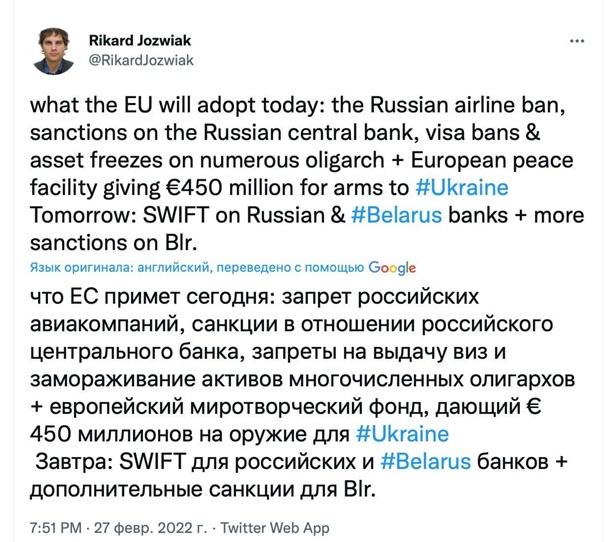610x542 pixels.
Task: Open #Ukraine hashtag in the Russian translation
Action: [402, 434]
